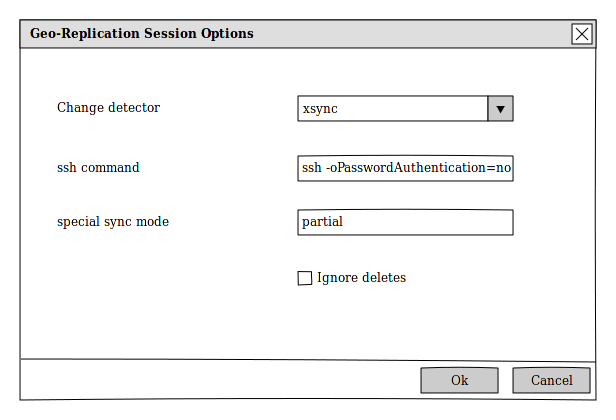Click the ssh command label
This screenshot has width=616, height=420.
point(98,168)
